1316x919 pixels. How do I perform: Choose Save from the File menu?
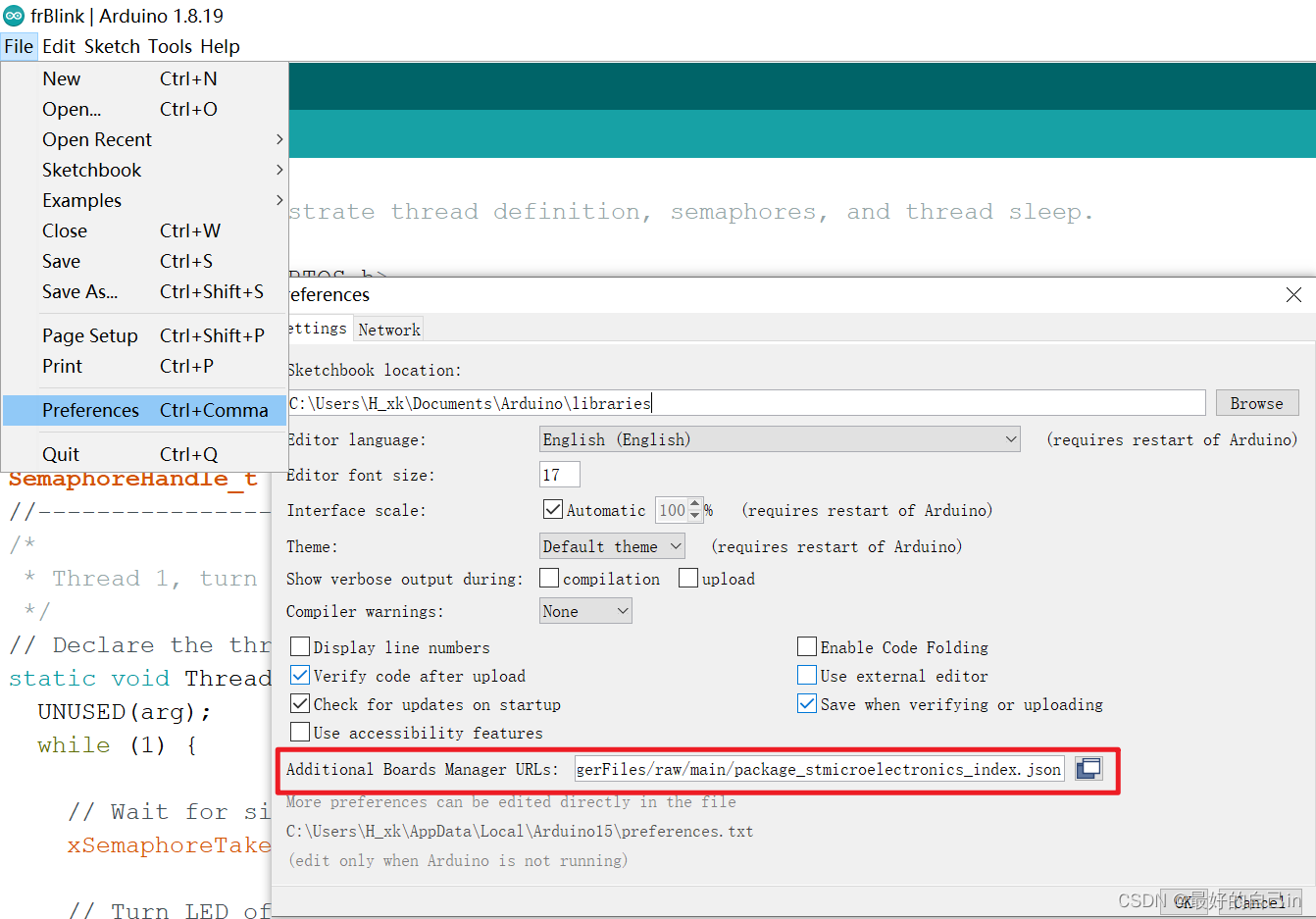click(x=144, y=261)
